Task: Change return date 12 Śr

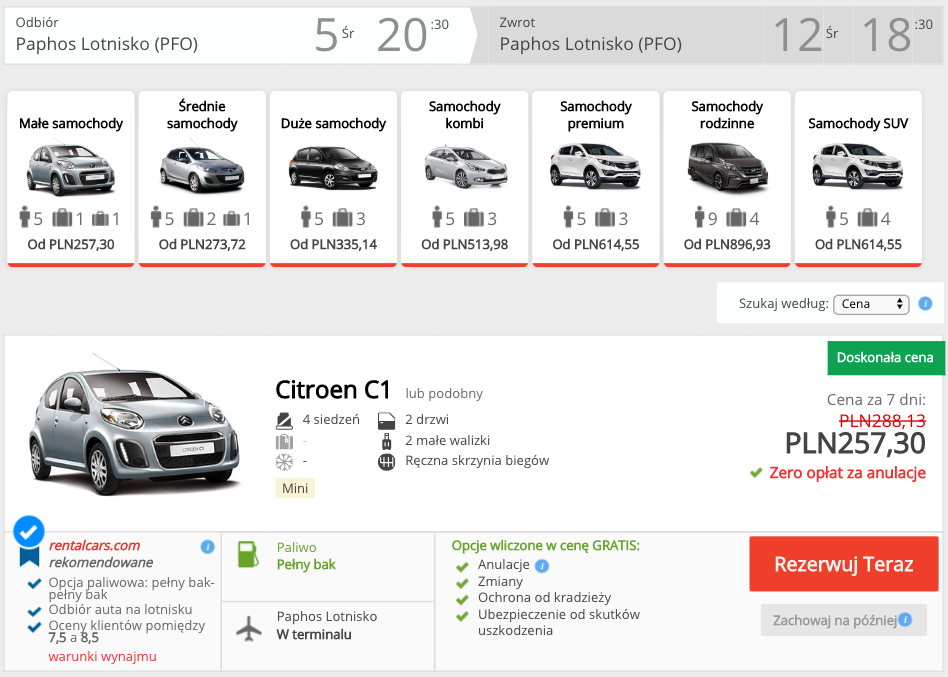Action: [808, 34]
